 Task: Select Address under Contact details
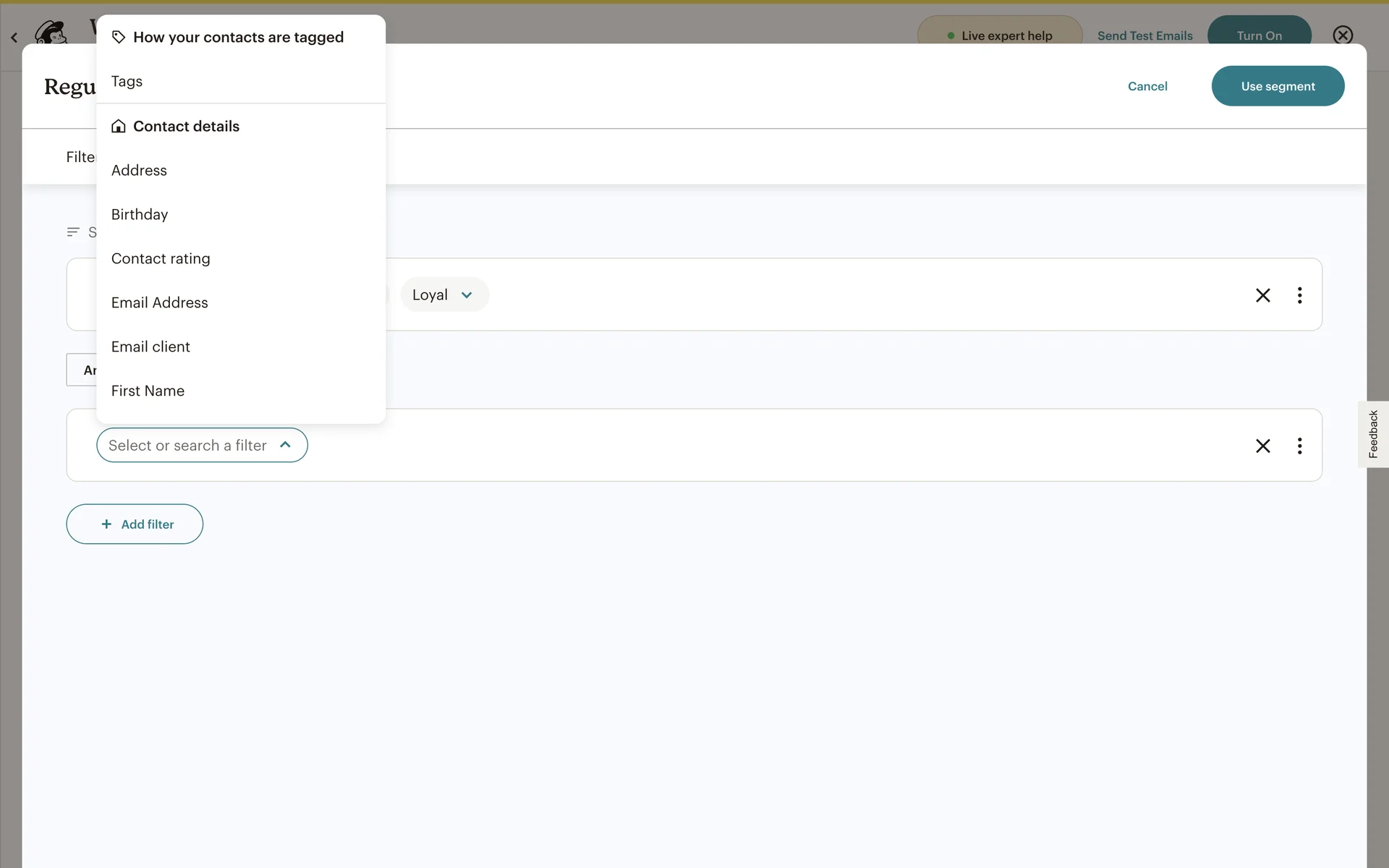139,170
